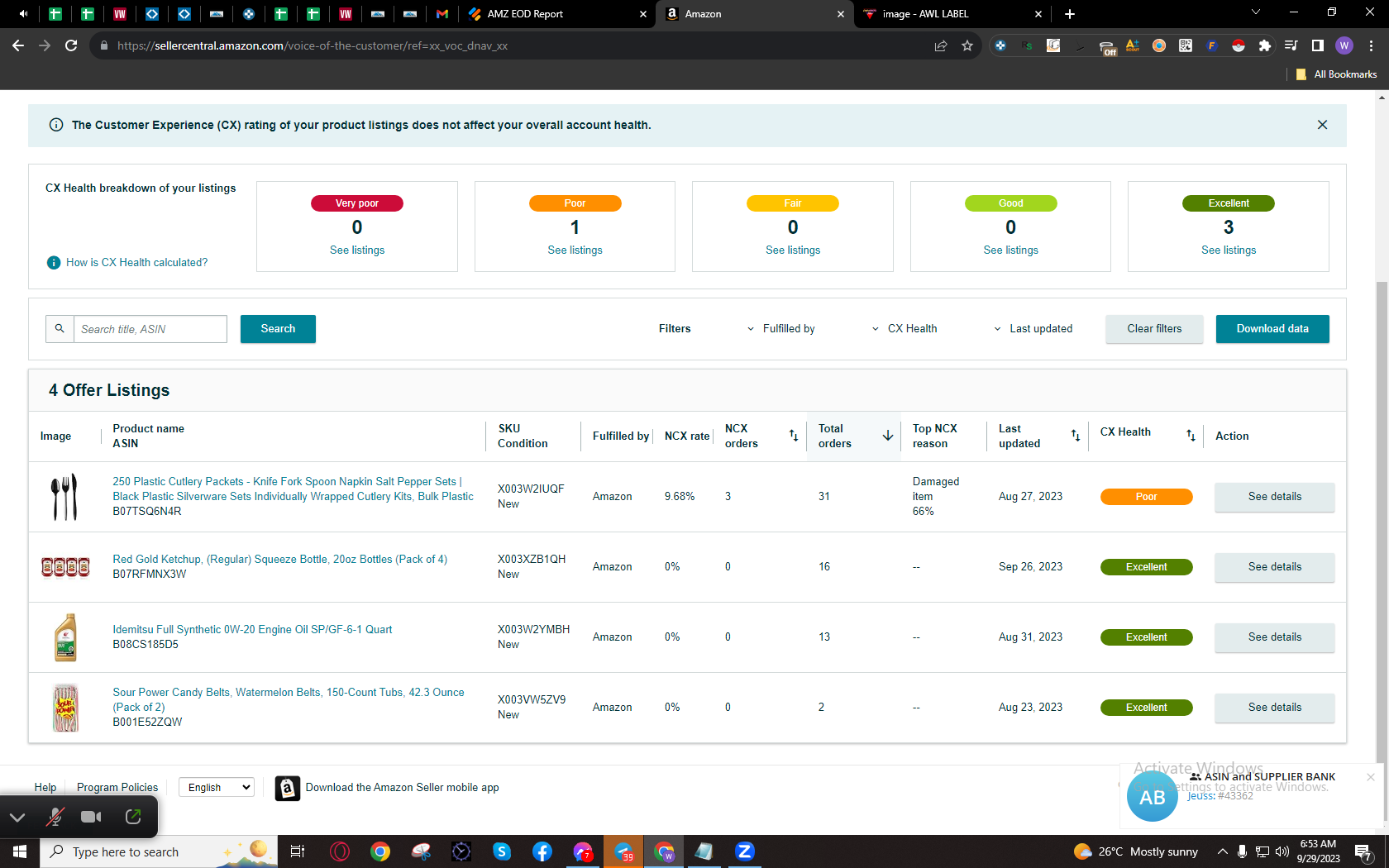
Task: Click the Download data button
Action: (x=1272, y=329)
